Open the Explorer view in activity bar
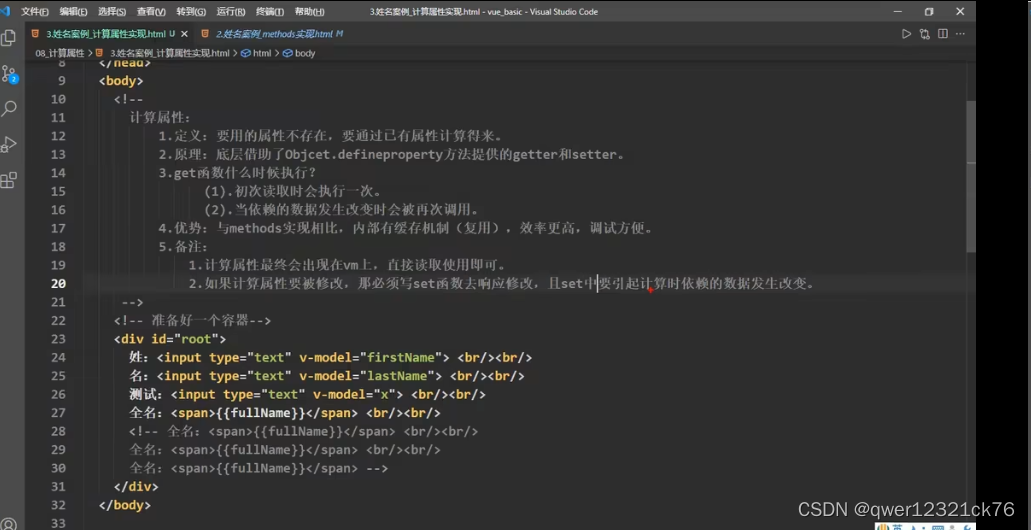The height and width of the screenshot is (530, 1031). (9, 37)
